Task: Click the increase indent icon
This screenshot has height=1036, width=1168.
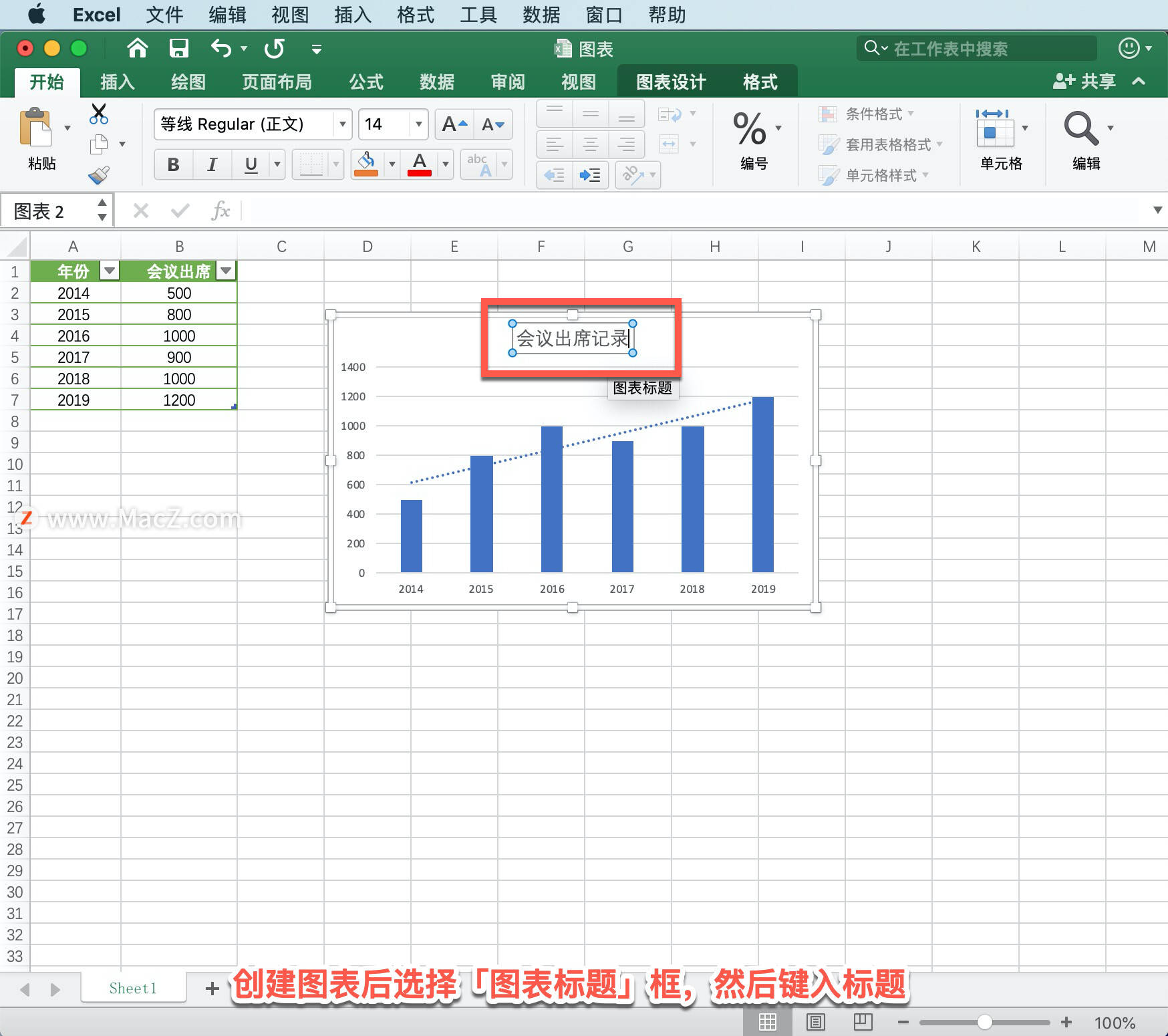Action: [589, 175]
